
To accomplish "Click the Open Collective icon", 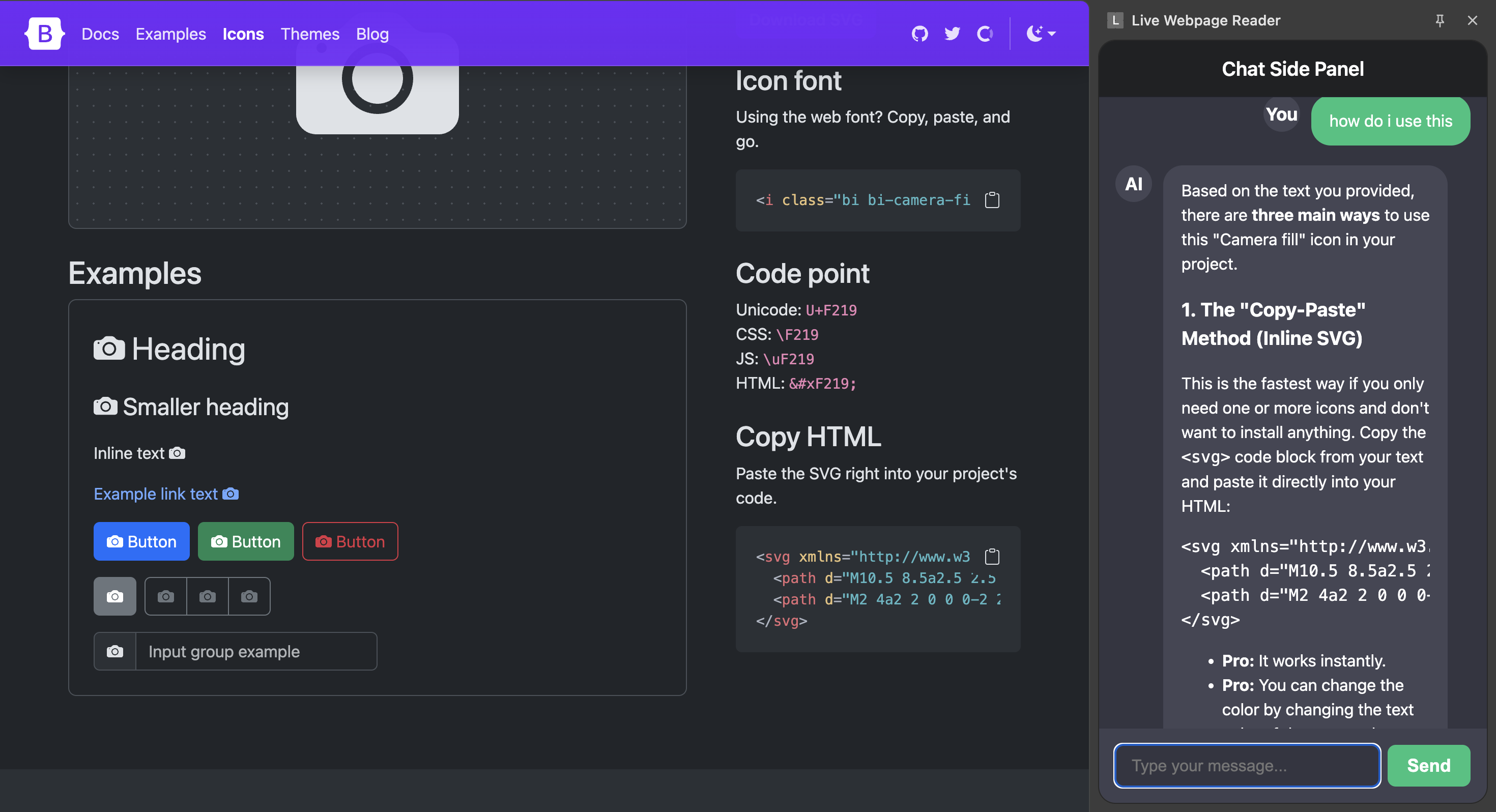I will coord(985,34).
